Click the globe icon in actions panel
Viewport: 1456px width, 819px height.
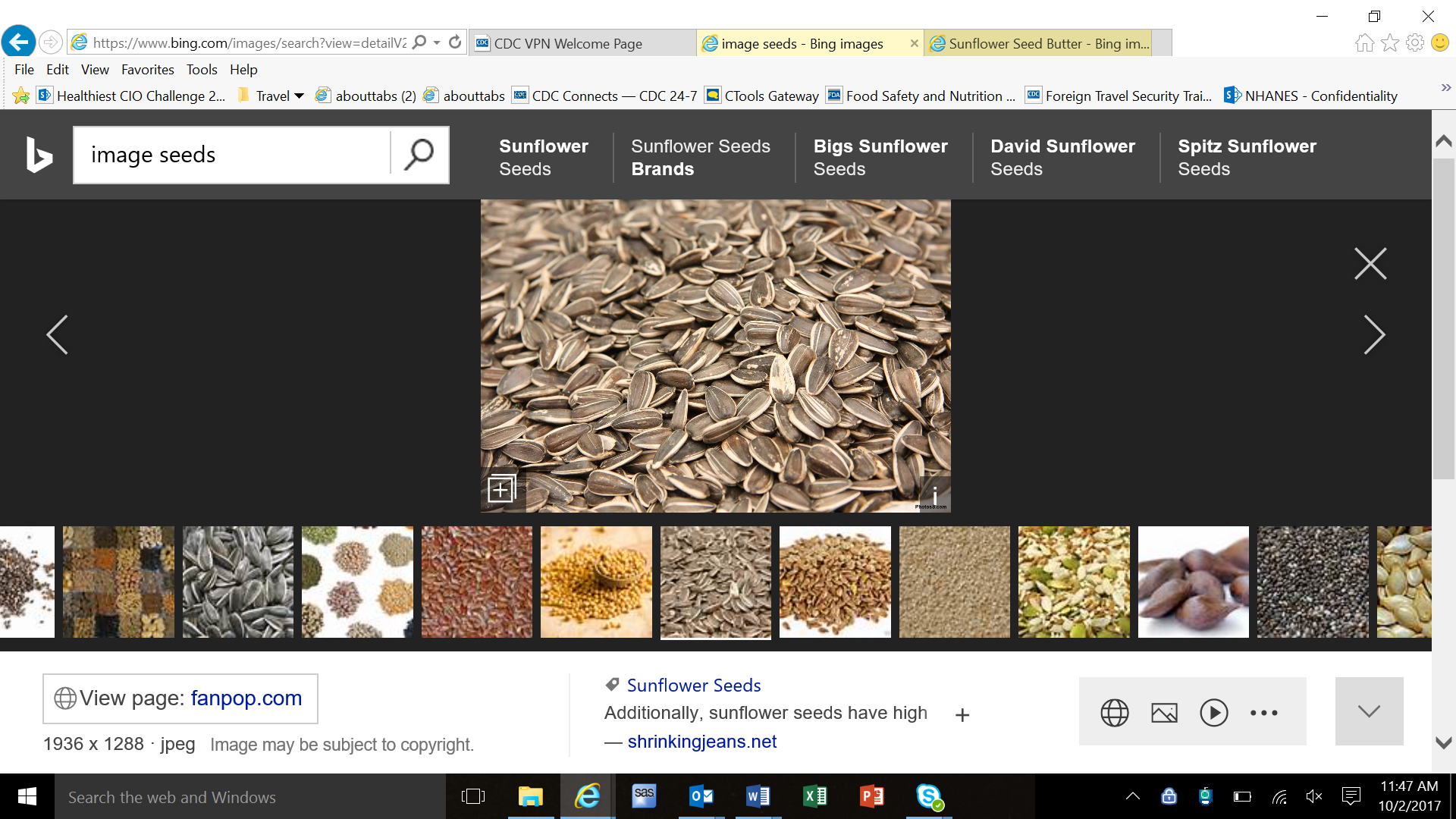(1114, 713)
